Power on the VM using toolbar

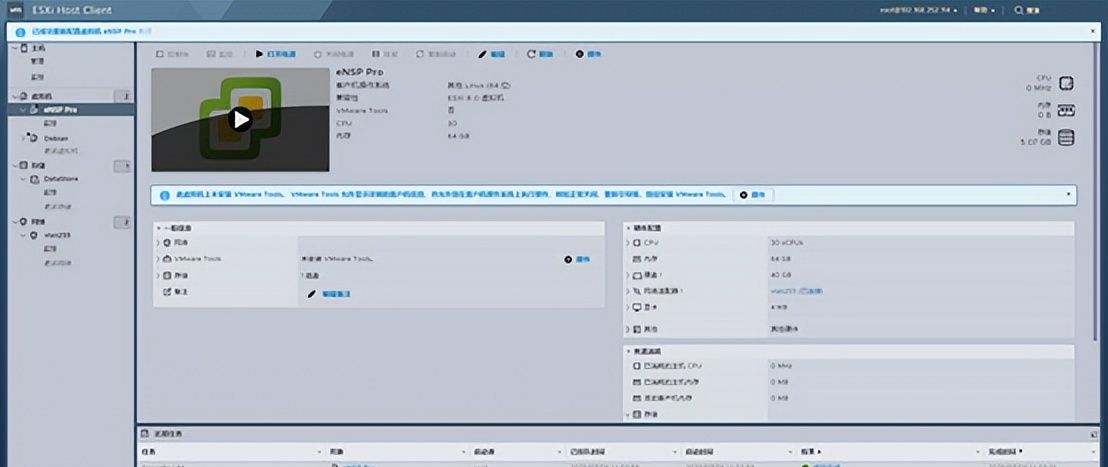[x=276, y=54]
